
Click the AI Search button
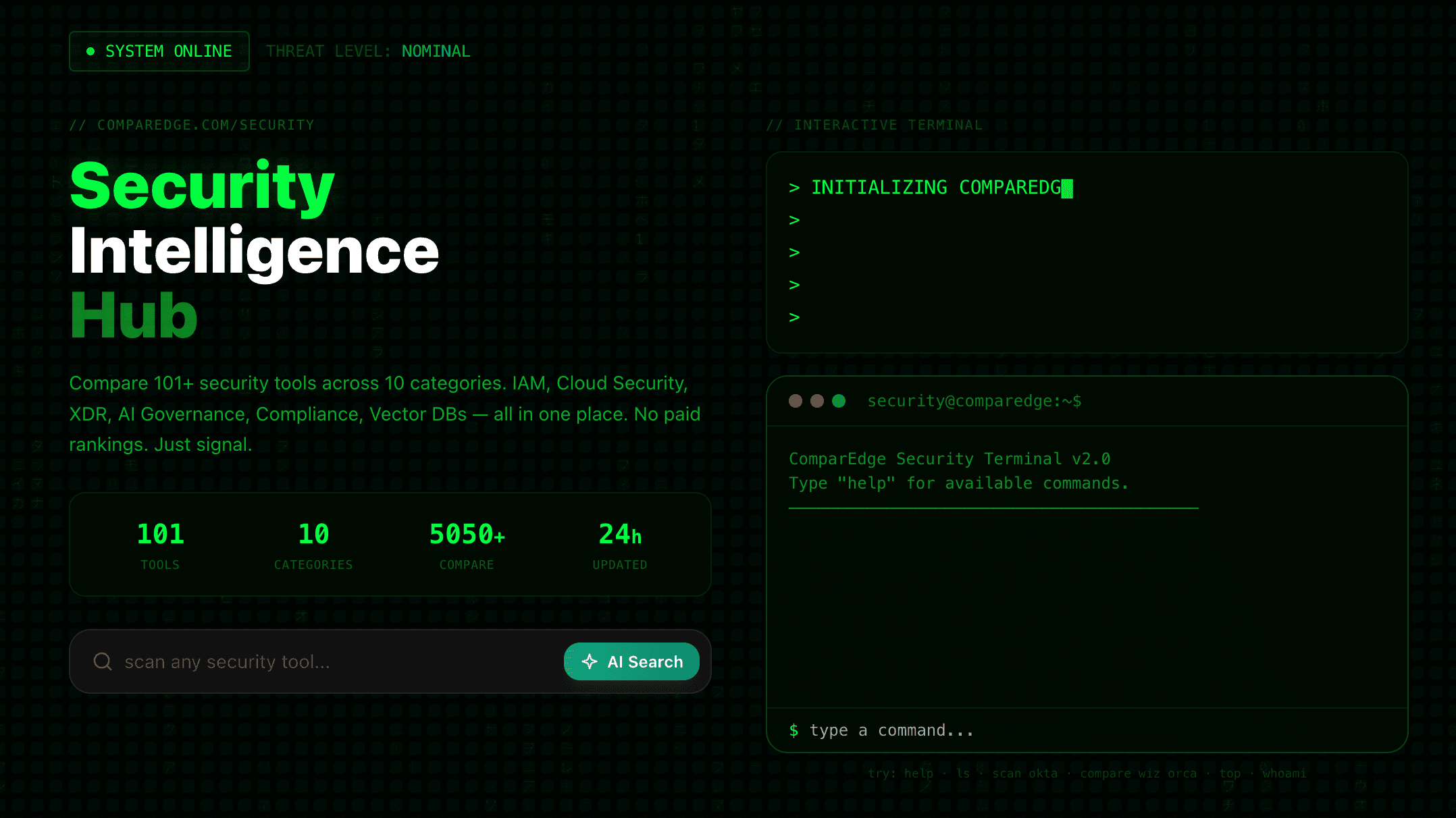(x=631, y=661)
